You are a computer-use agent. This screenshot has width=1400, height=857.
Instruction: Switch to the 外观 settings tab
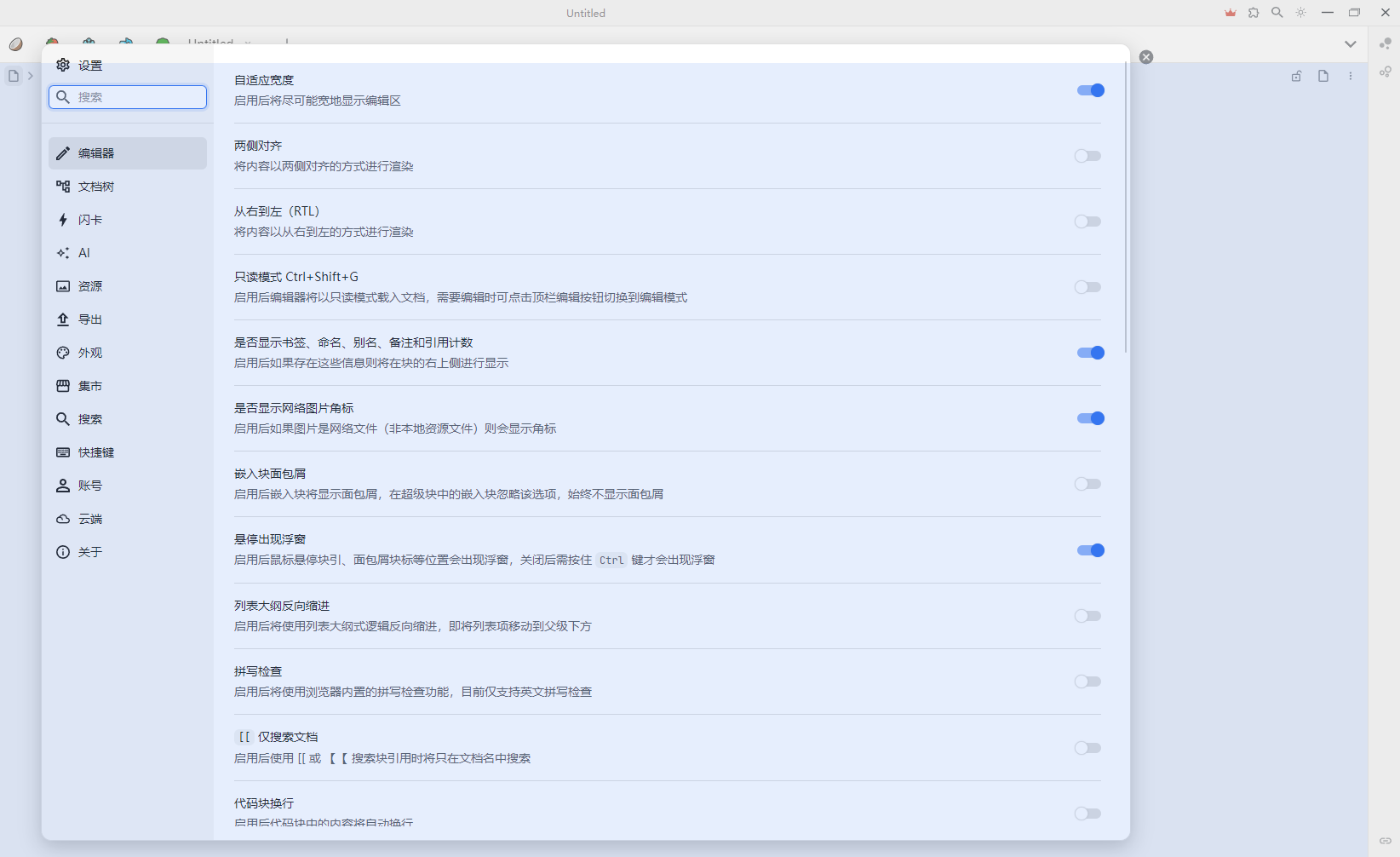click(x=128, y=353)
